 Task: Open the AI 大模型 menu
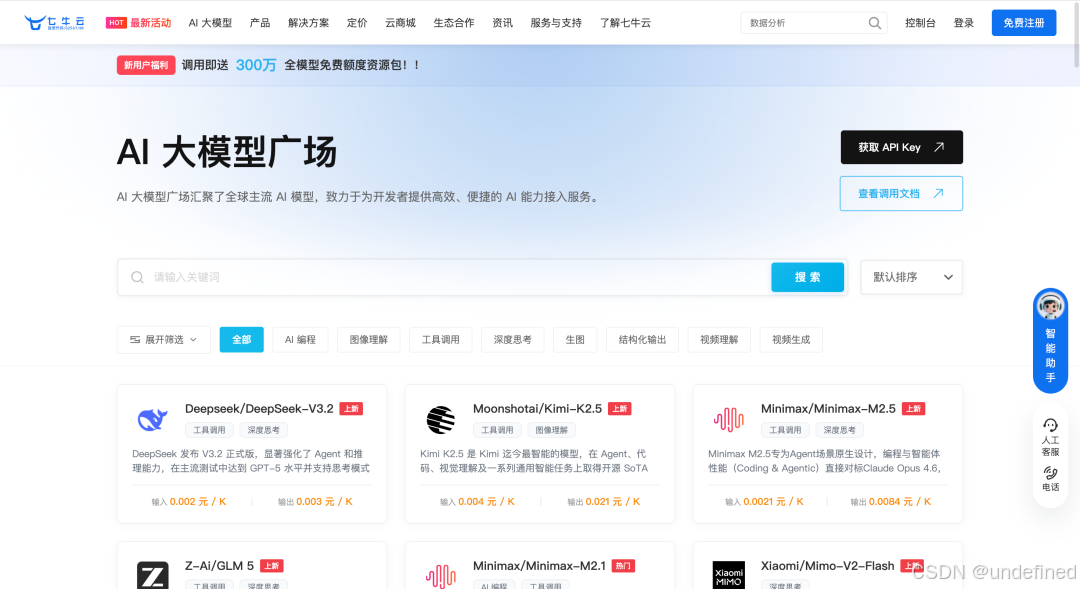210,23
